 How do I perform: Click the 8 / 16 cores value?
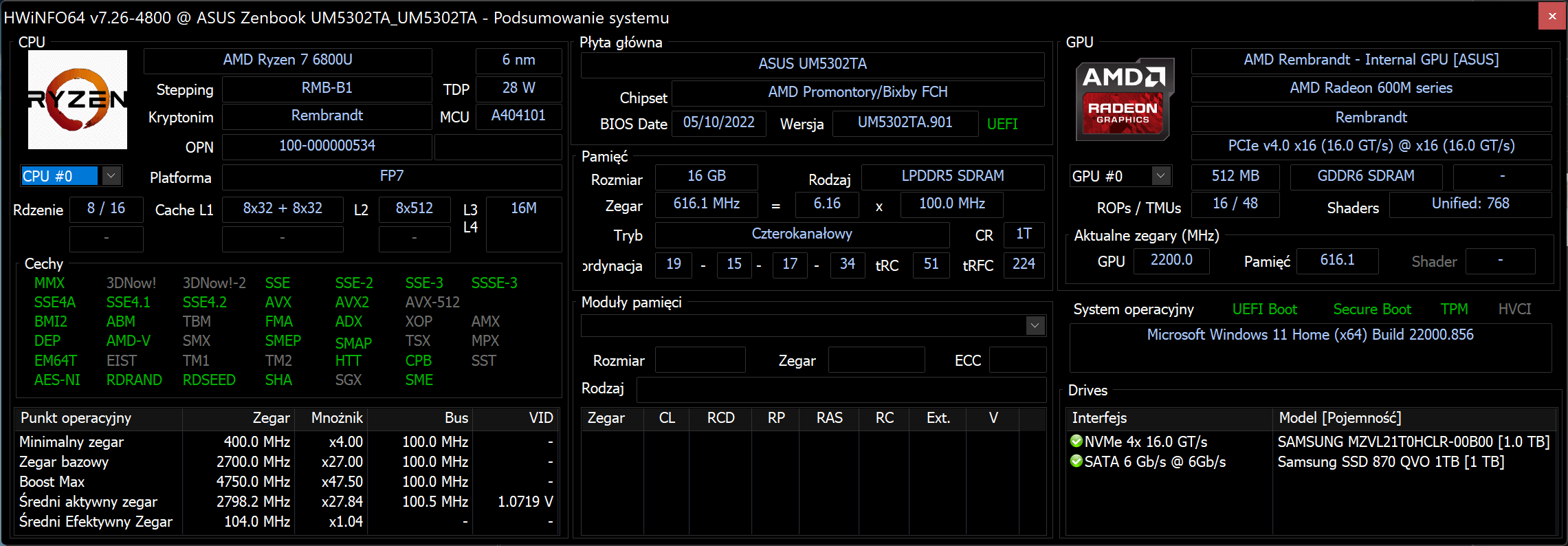coord(106,208)
